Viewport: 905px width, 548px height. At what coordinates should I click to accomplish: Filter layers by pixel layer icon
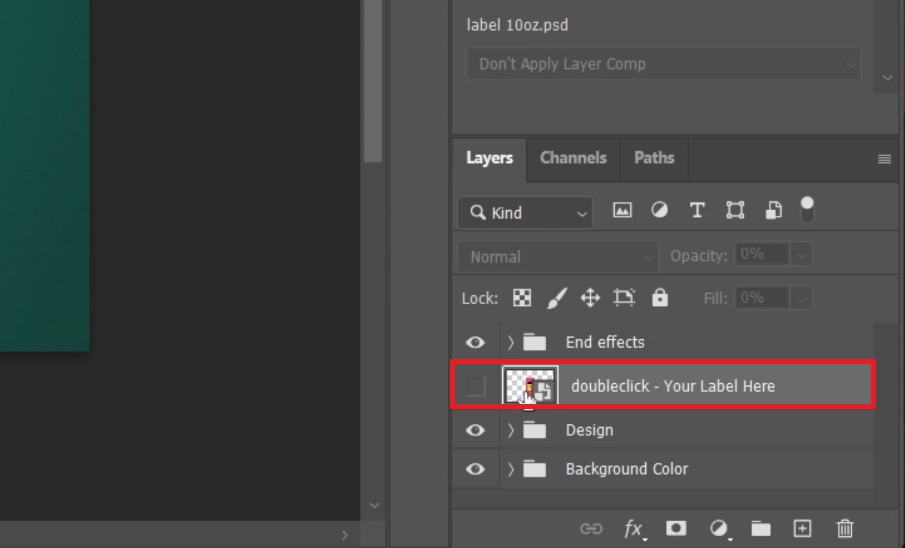point(622,210)
